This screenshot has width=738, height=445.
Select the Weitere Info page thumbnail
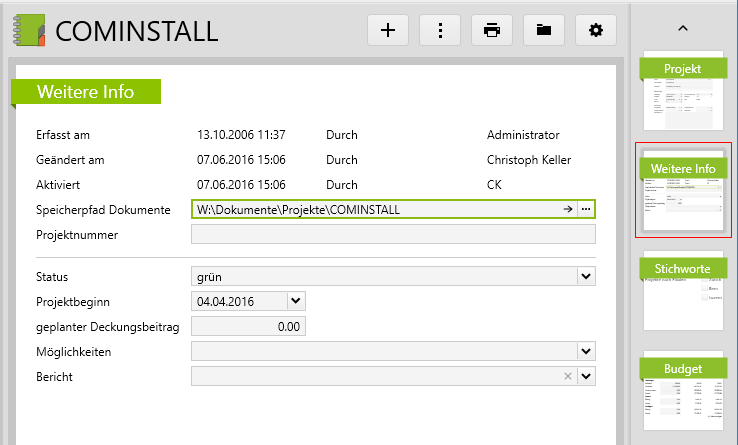point(683,190)
